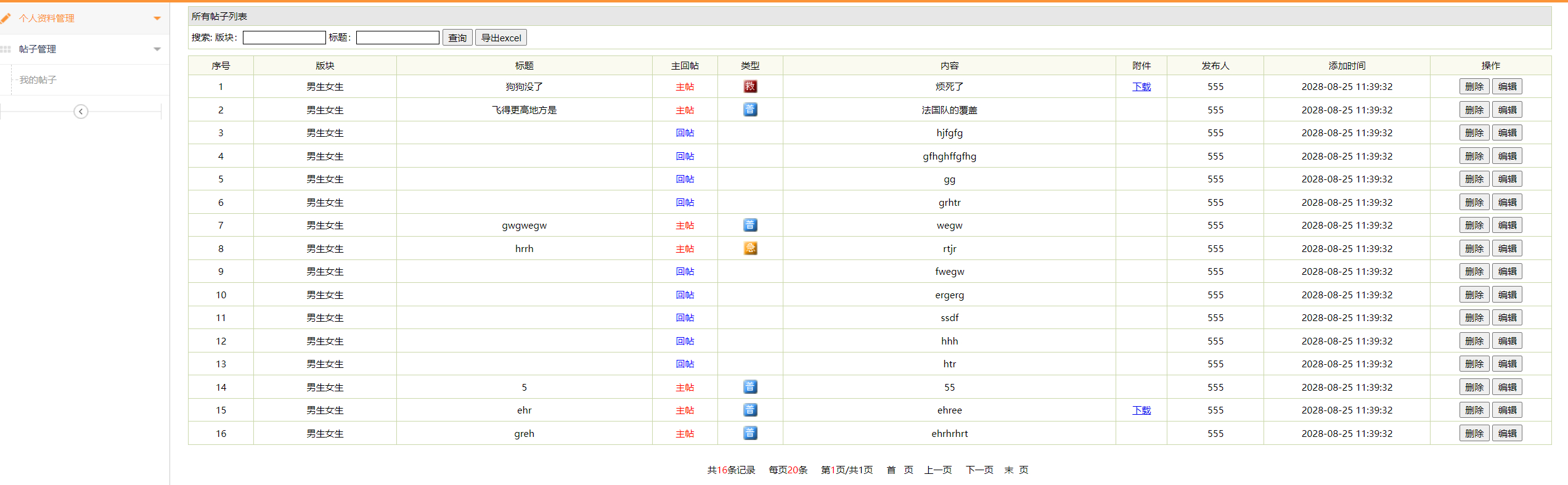This screenshot has width=1568, height=485.
Task: Click the 导出excel button
Action: point(501,38)
